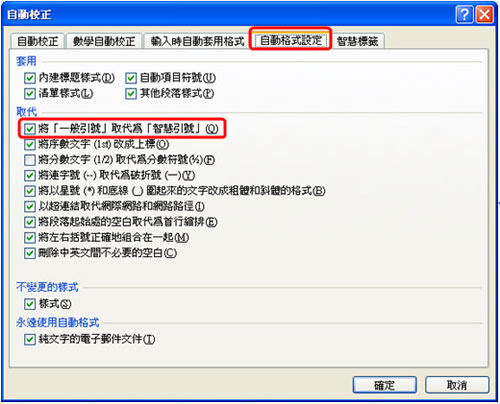Toggle 刪除中英文間不必要的空白 checkbox
Screen dimensions: 500x404
tap(30, 253)
